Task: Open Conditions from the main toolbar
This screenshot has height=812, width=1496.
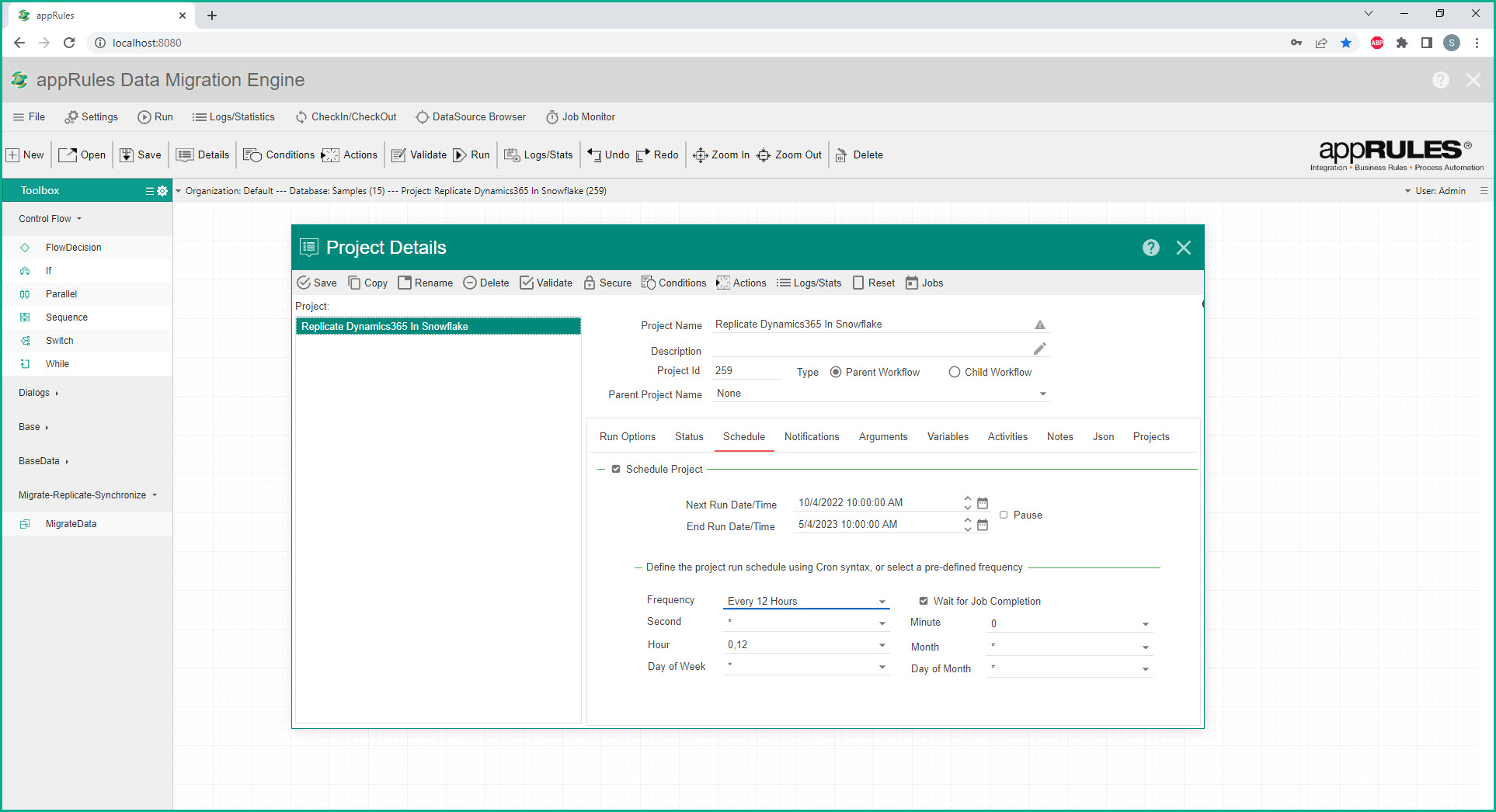Action: tap(279, 155)
